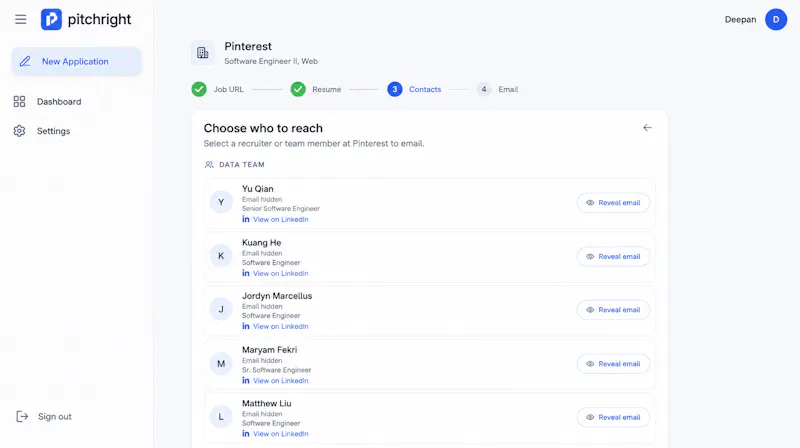The height and width of the screenshot is (448, 800).
Task: Click the Deepan username text
Action: 740,19
